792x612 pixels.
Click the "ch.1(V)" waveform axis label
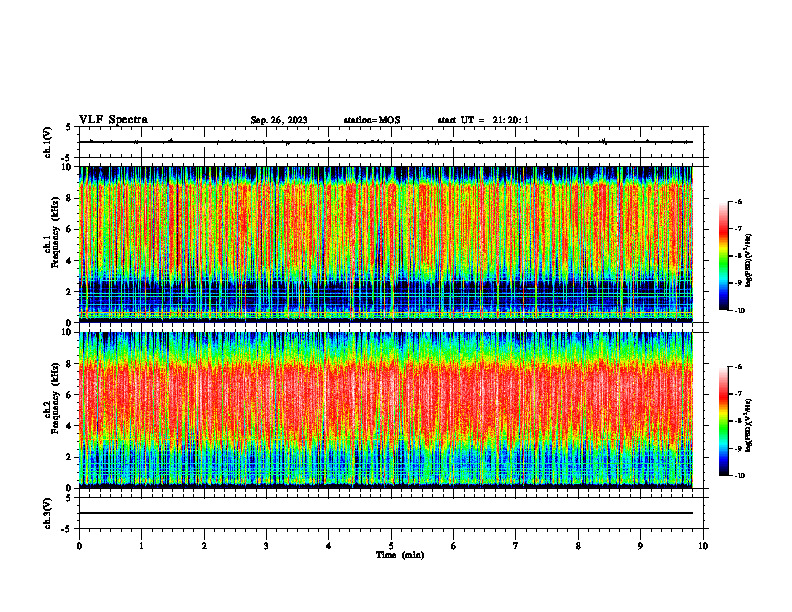click(x=47, y=142)
